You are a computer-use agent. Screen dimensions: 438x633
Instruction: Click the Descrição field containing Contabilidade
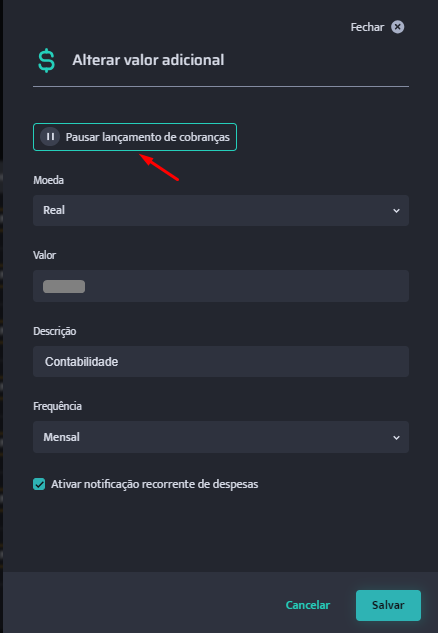(x=221, y=361)
